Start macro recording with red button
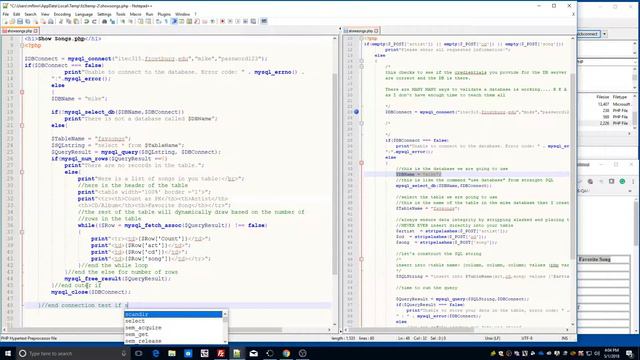The image size is (640, 360). click(222, 21)
